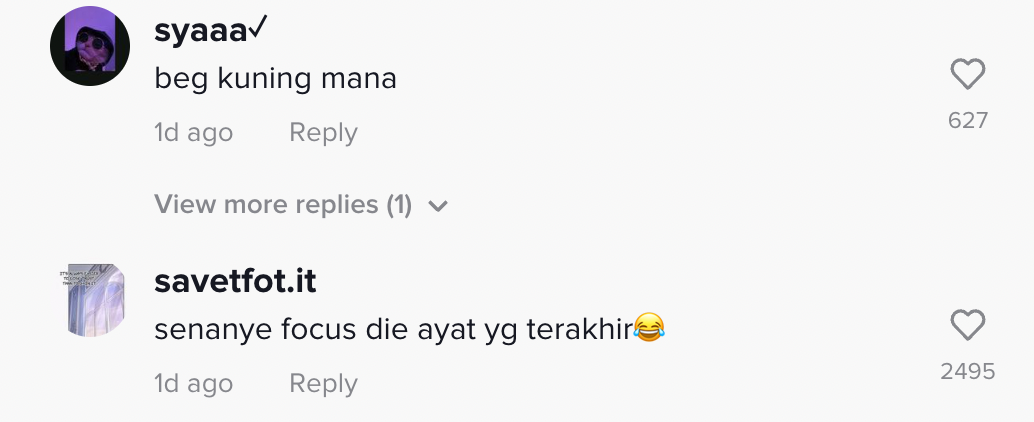The height and width of the screenshot is (422, 1034).
Task: Like the savetfot.it comment with heart
Action: [967, 325]
